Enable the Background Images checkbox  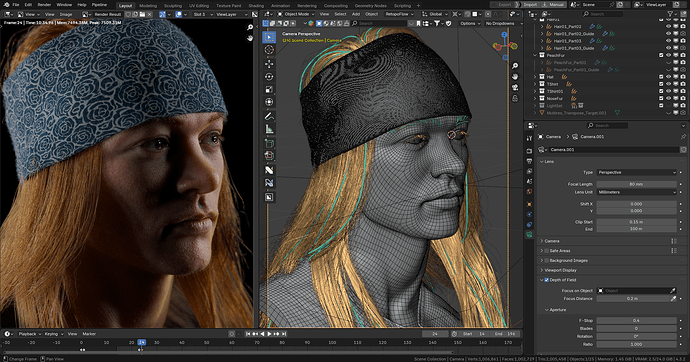(x=547, y=260)
